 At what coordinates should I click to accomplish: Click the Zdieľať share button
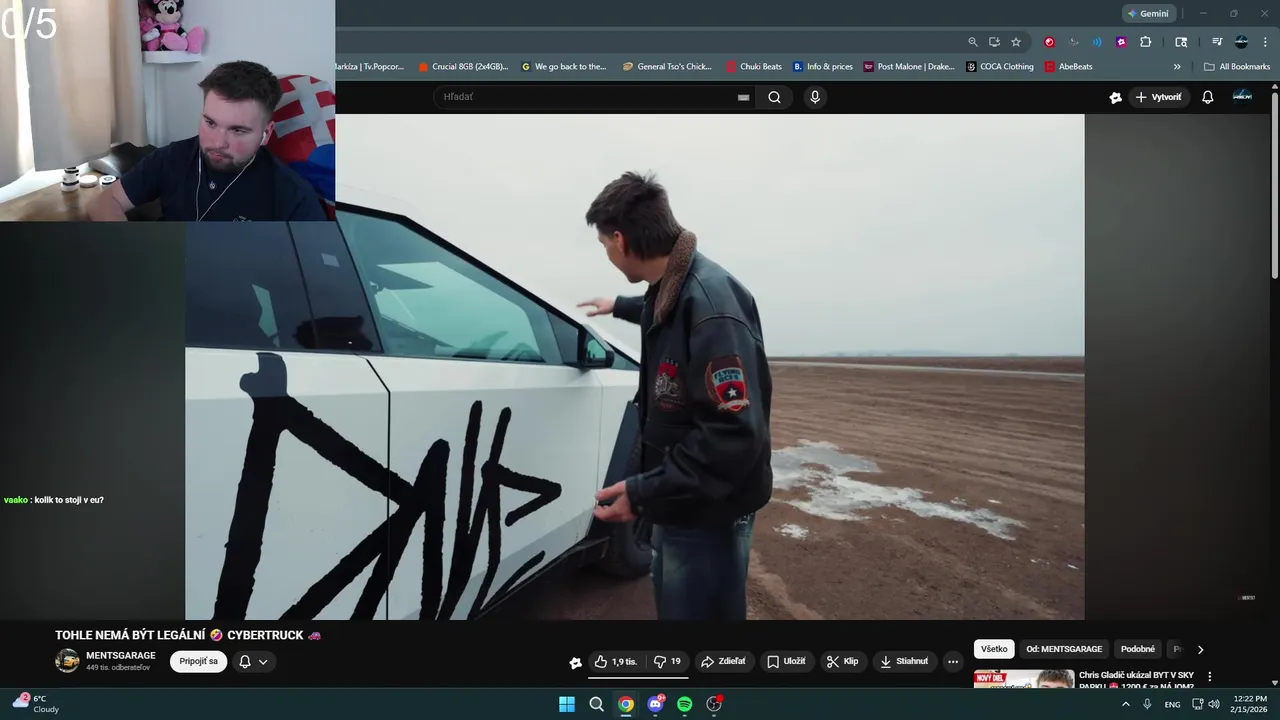coord(724,661)
